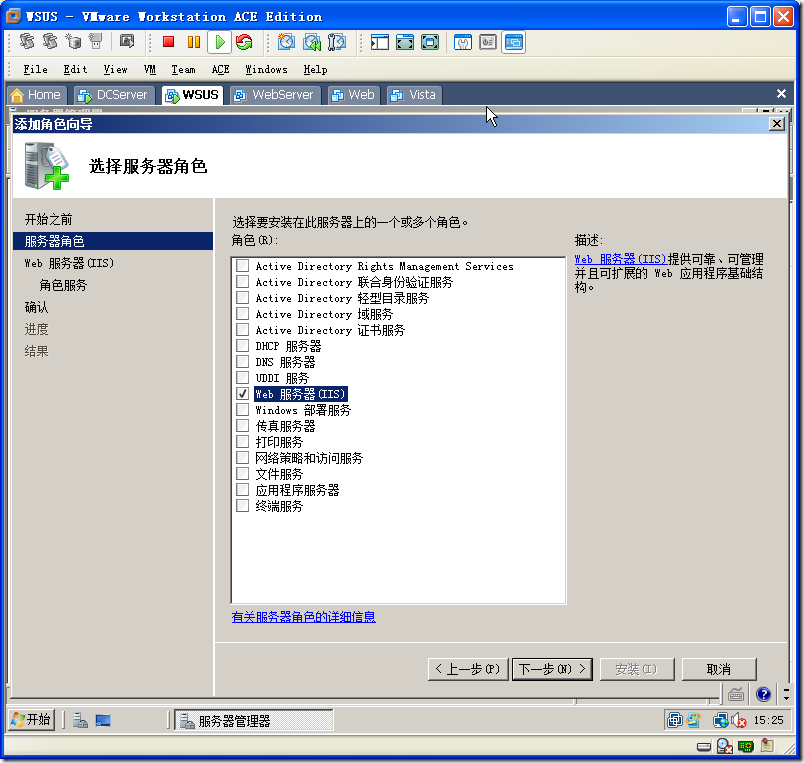Tick the 终端服务 checkbox
804x763 pixels.
pyautogui.click(x=243, y=506)
